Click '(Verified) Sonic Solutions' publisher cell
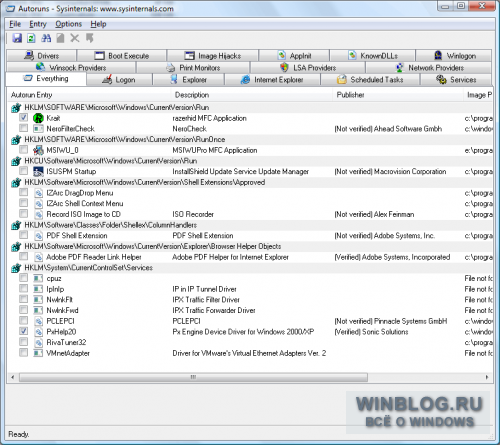Screen dimensions: 500x445 (371, 332)
